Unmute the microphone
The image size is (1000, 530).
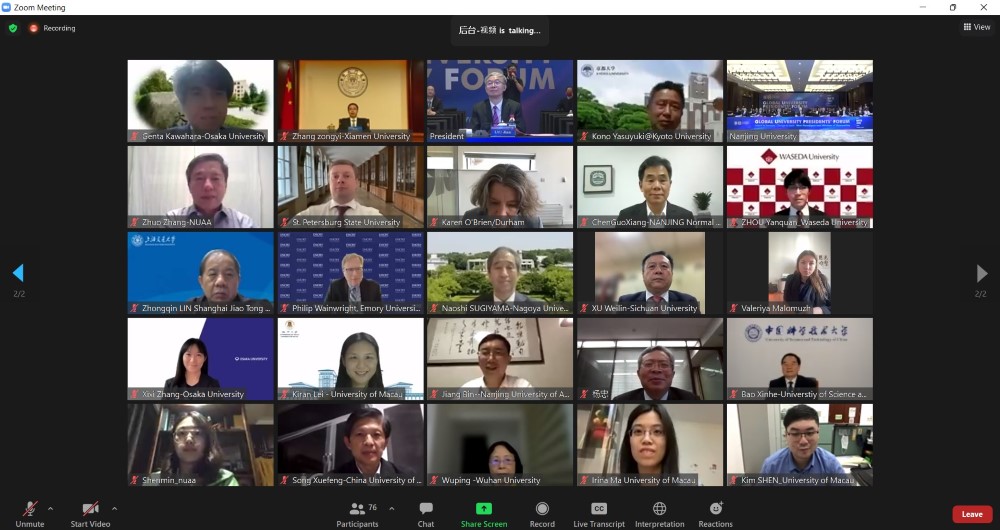pyautogui.click(x=30, y=510)
